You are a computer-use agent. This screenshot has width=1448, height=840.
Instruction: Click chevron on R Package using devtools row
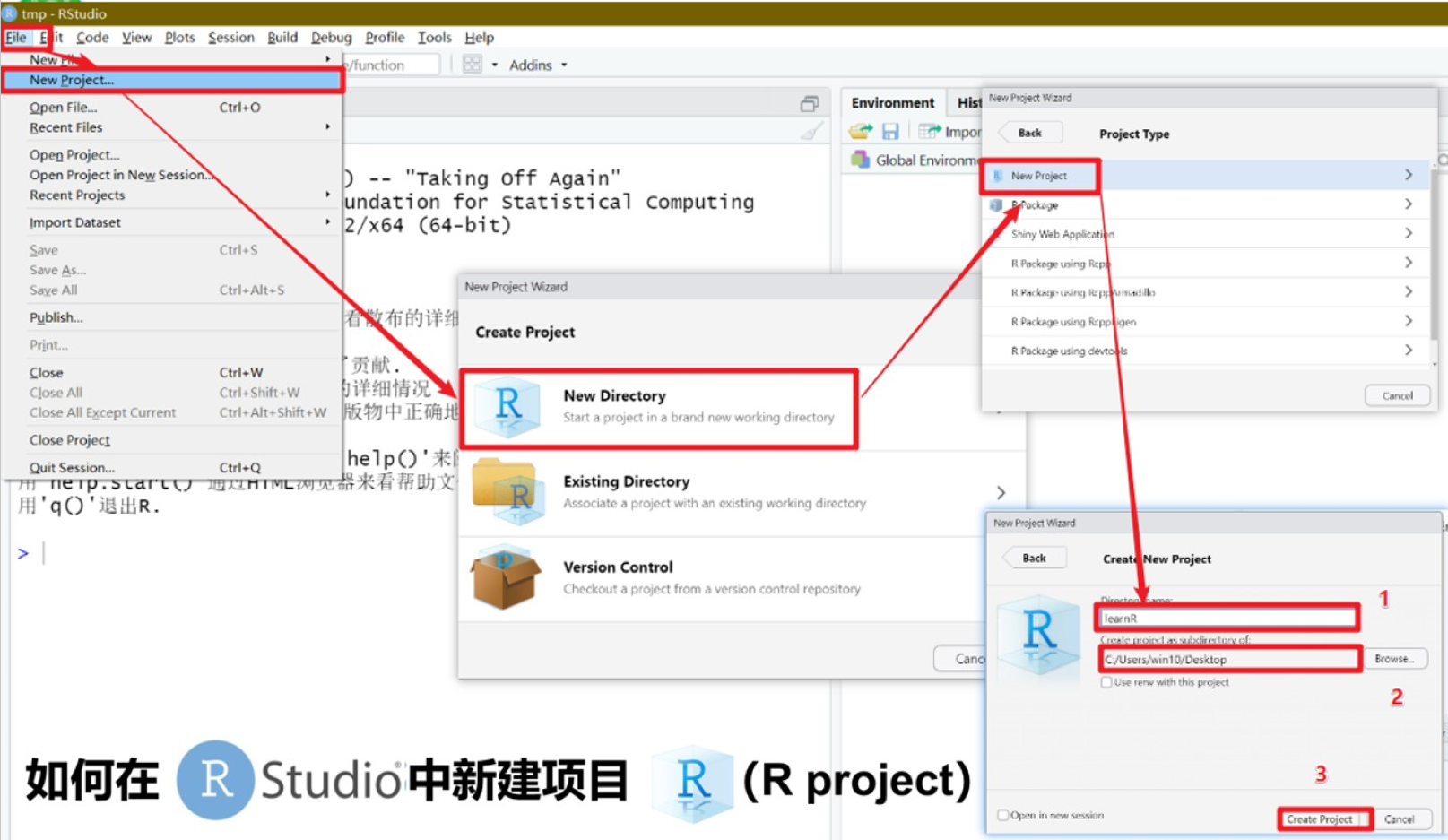(1409, 351)
